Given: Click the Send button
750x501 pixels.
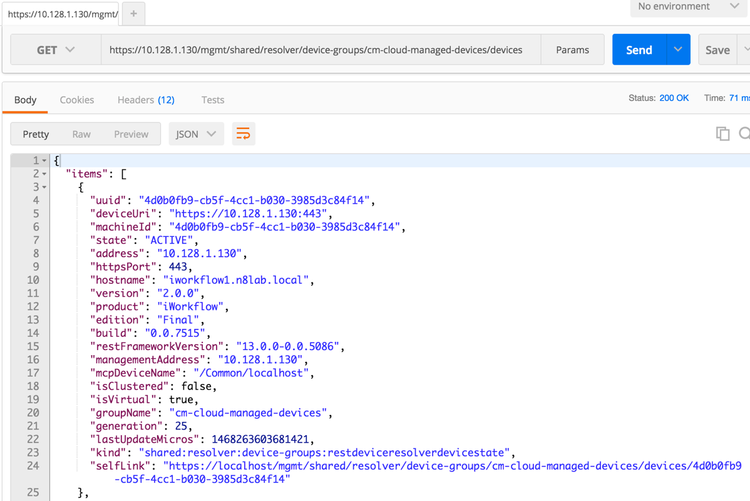Looking at the screenshot, I should click(638, 50).
